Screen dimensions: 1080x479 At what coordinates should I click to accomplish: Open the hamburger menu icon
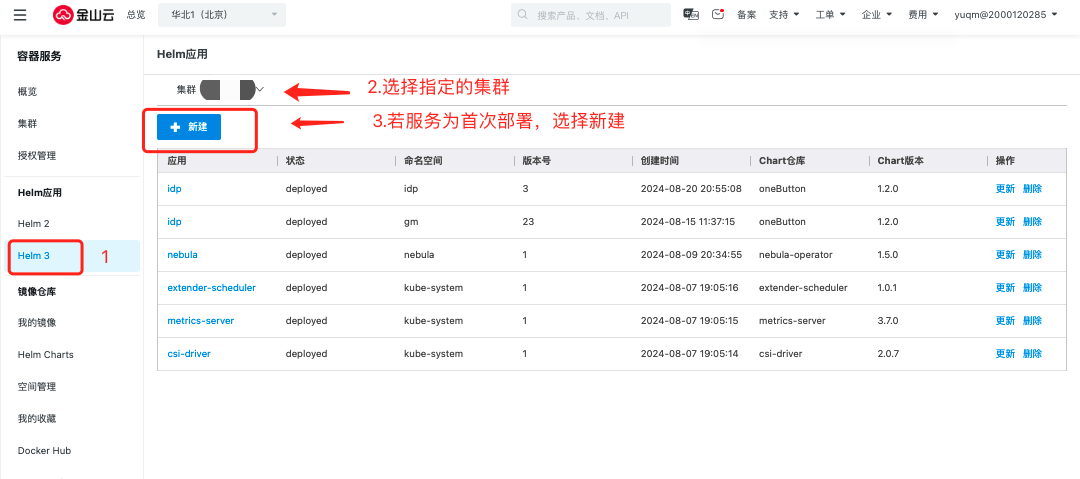(20, 15)
